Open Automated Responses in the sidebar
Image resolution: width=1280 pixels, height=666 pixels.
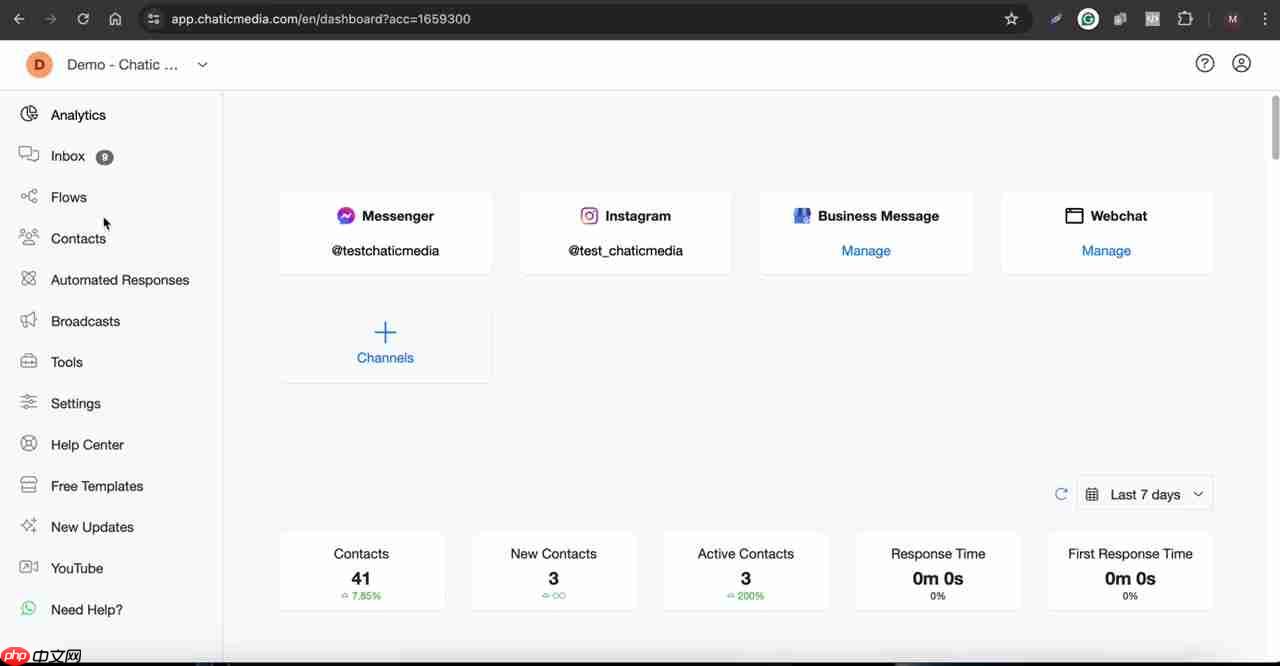(x=120, y=280)
